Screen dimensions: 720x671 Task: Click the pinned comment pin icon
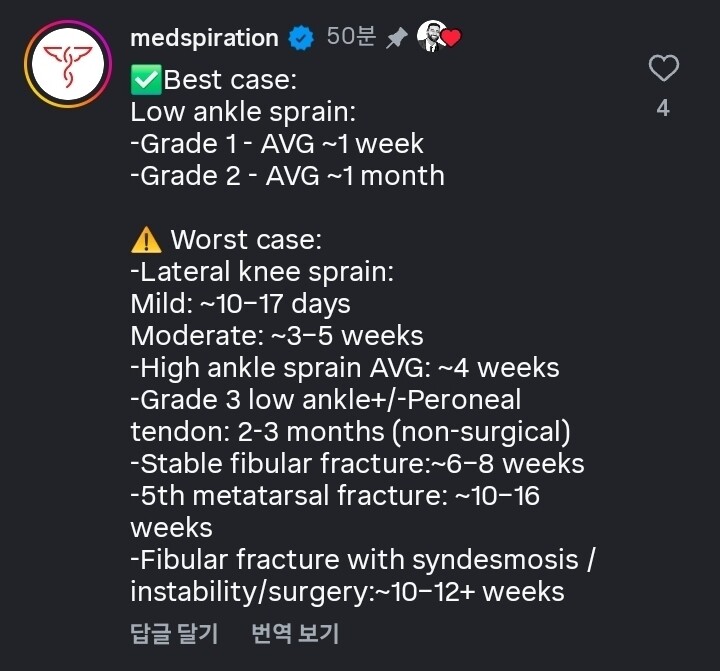397,39
